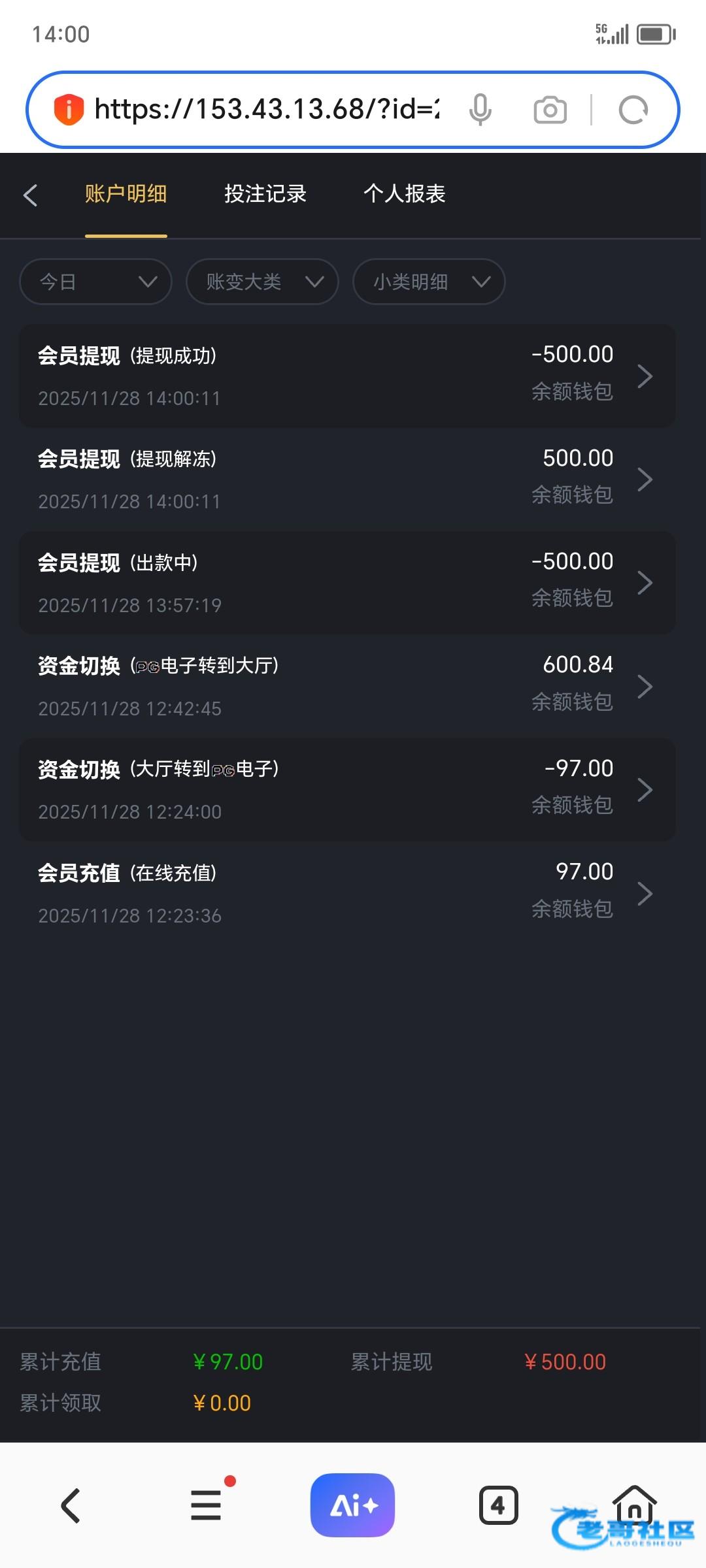Image resolution: width=706 pixels, height=1568 pixels.
Task: Open the tab switcher showing 4 tabs
Action: 498,1505
